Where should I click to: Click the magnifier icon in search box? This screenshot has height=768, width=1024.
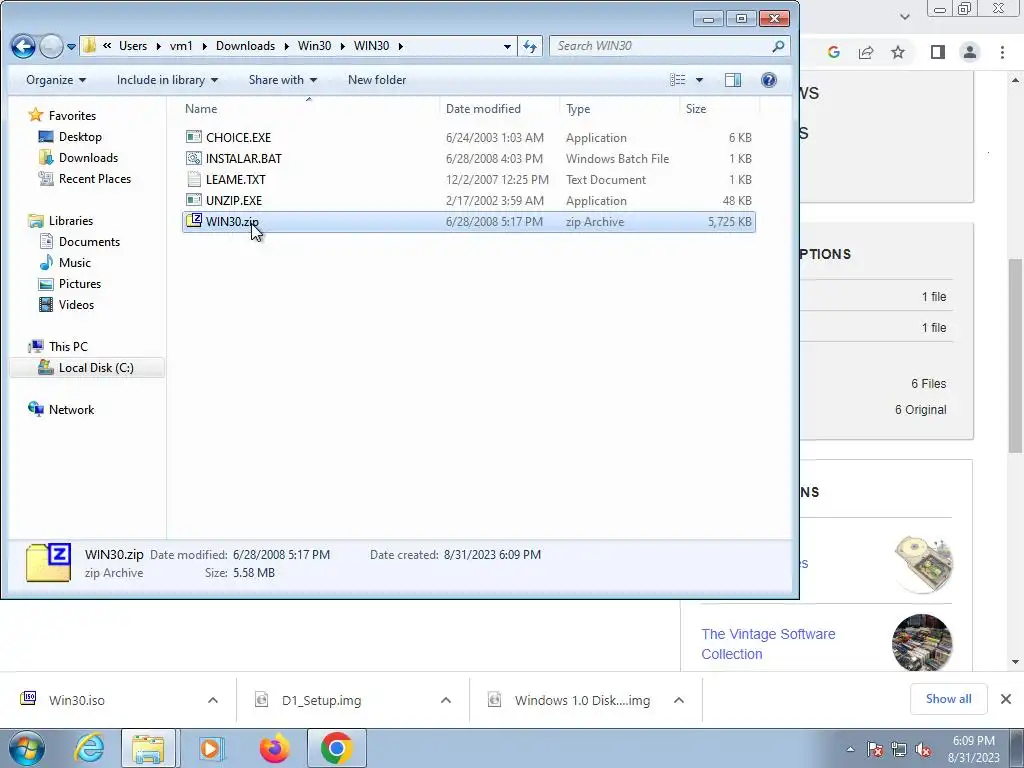click(x=778, y=46)
